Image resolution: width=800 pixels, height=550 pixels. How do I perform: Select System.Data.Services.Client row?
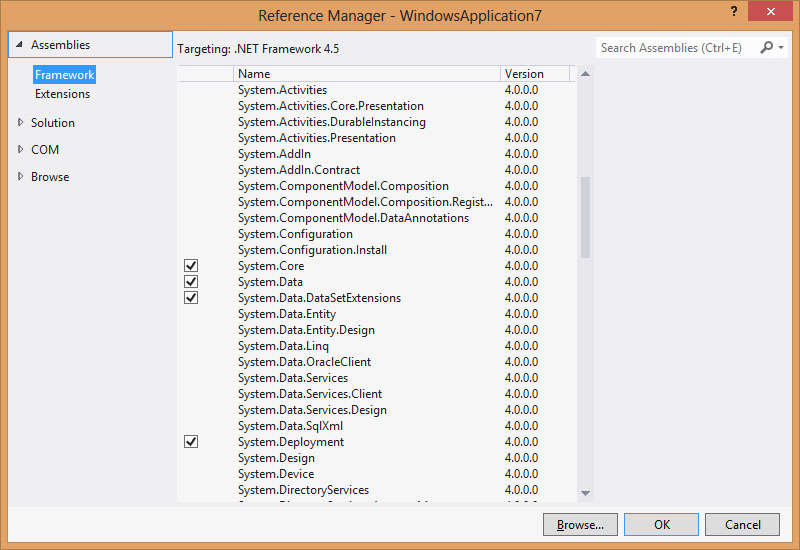pyautogui.click(x=377, y=394)
